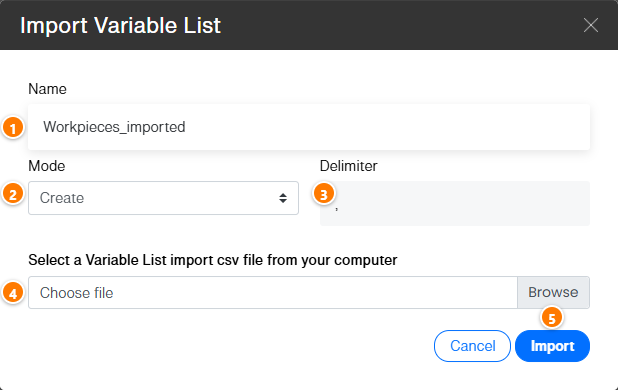The height and width of the screenshot is (390, 618).
Task: Click the Delimiter input field
Action: coord(455,203)
